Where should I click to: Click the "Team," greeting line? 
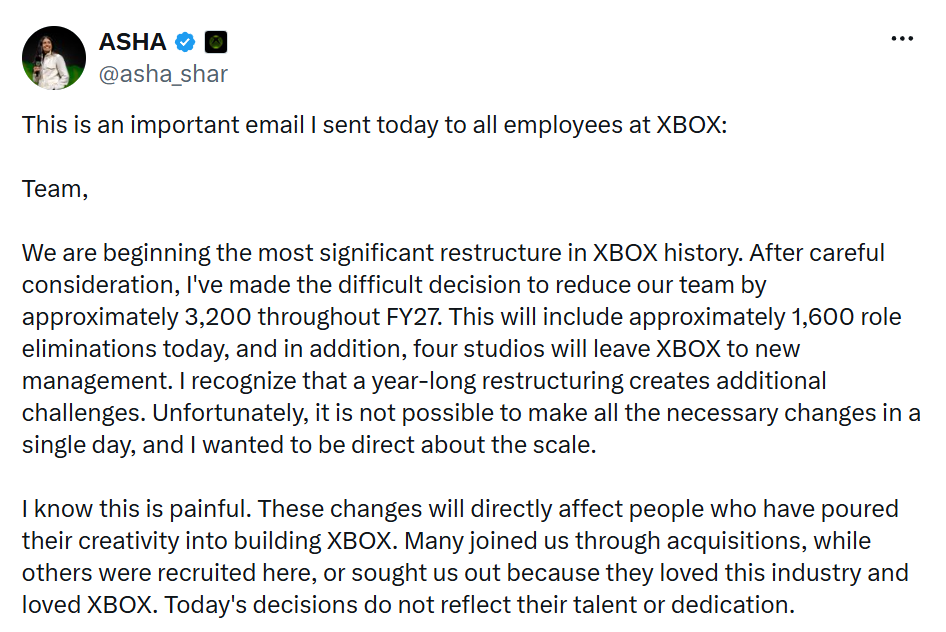click(55, 189)
